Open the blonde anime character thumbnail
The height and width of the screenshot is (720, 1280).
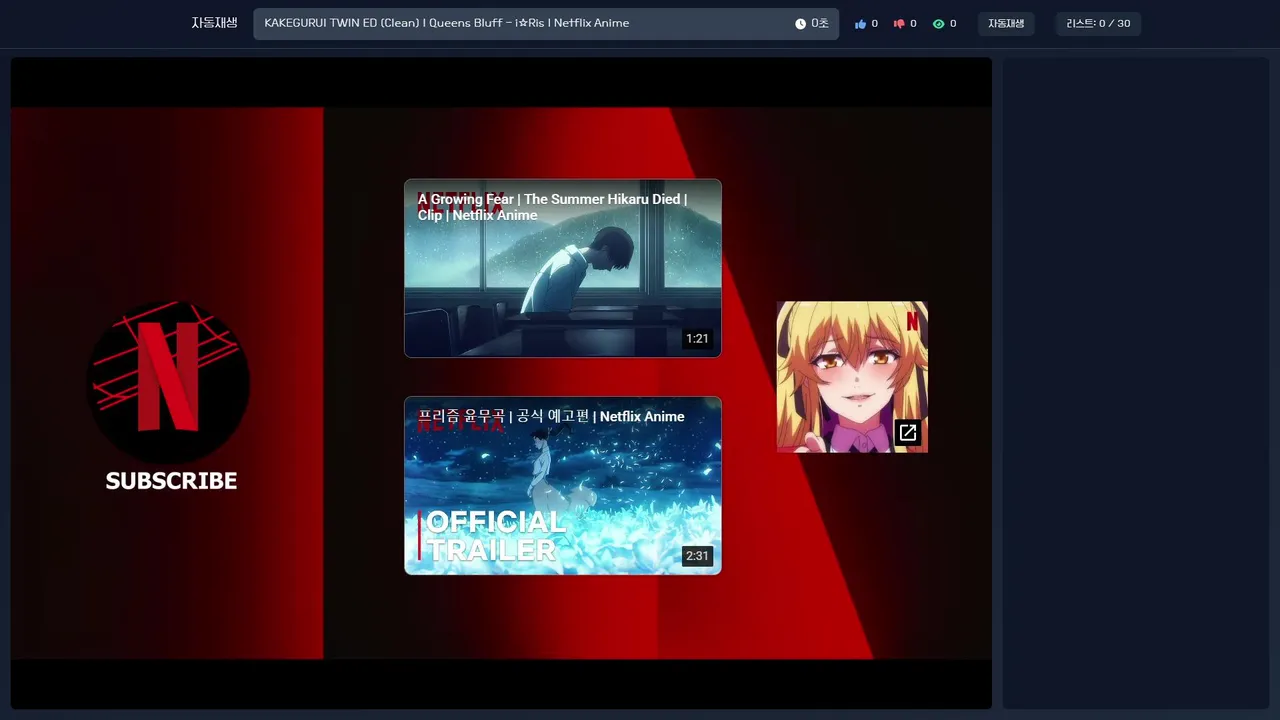click(x=852, y=377)
